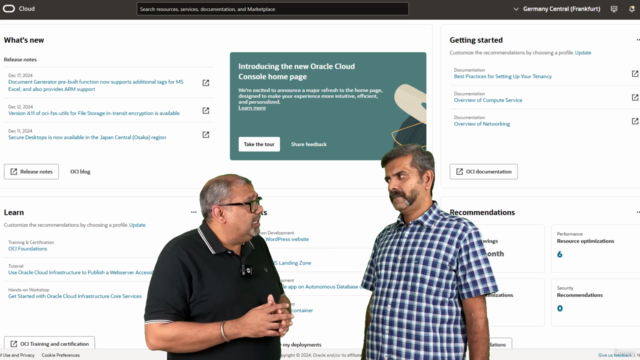Open the OCI blog link
640x360 pixels.
[80, 171]
